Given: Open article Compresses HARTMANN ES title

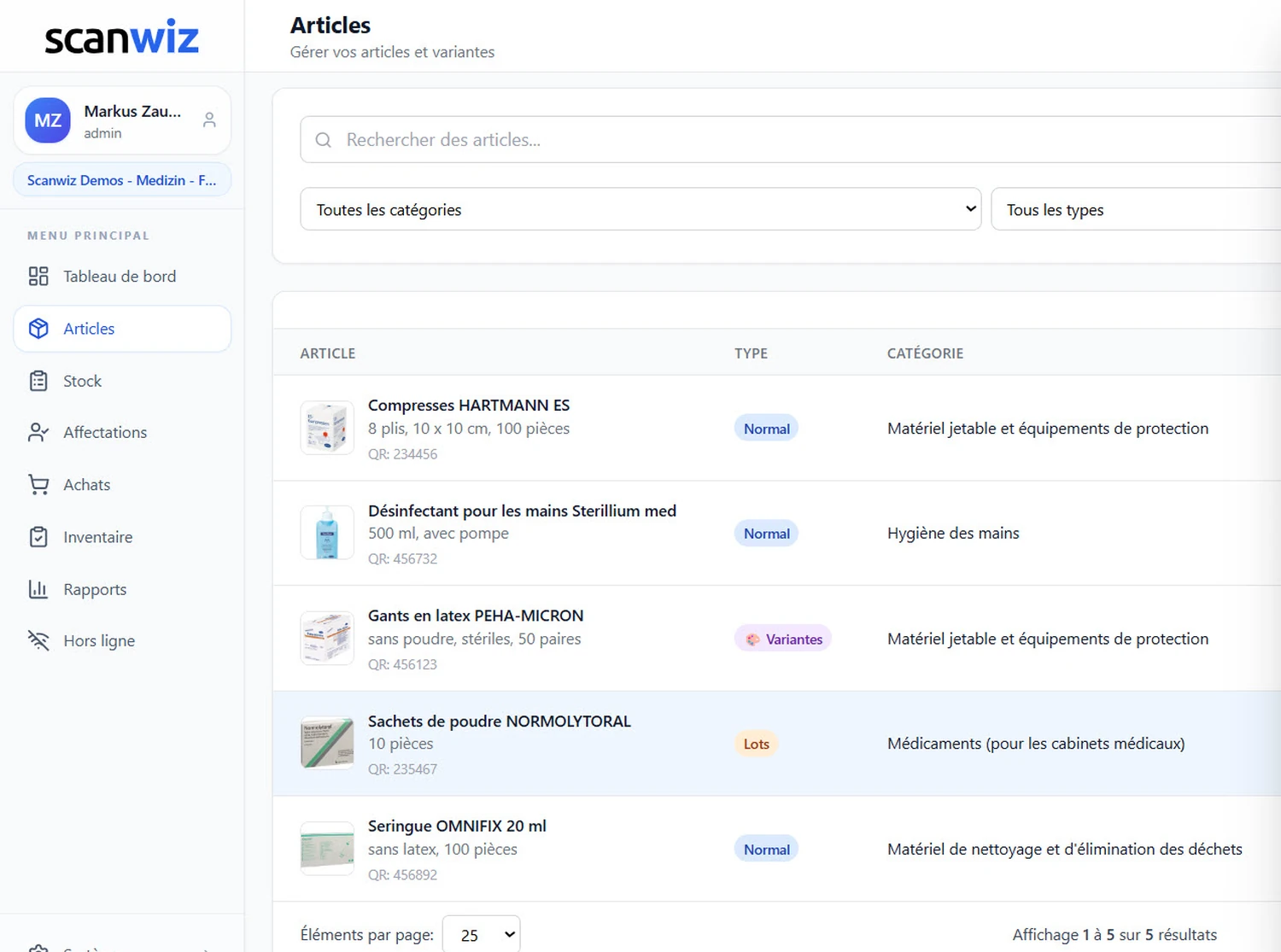Looking at the screenshot, I should [469, 406].
